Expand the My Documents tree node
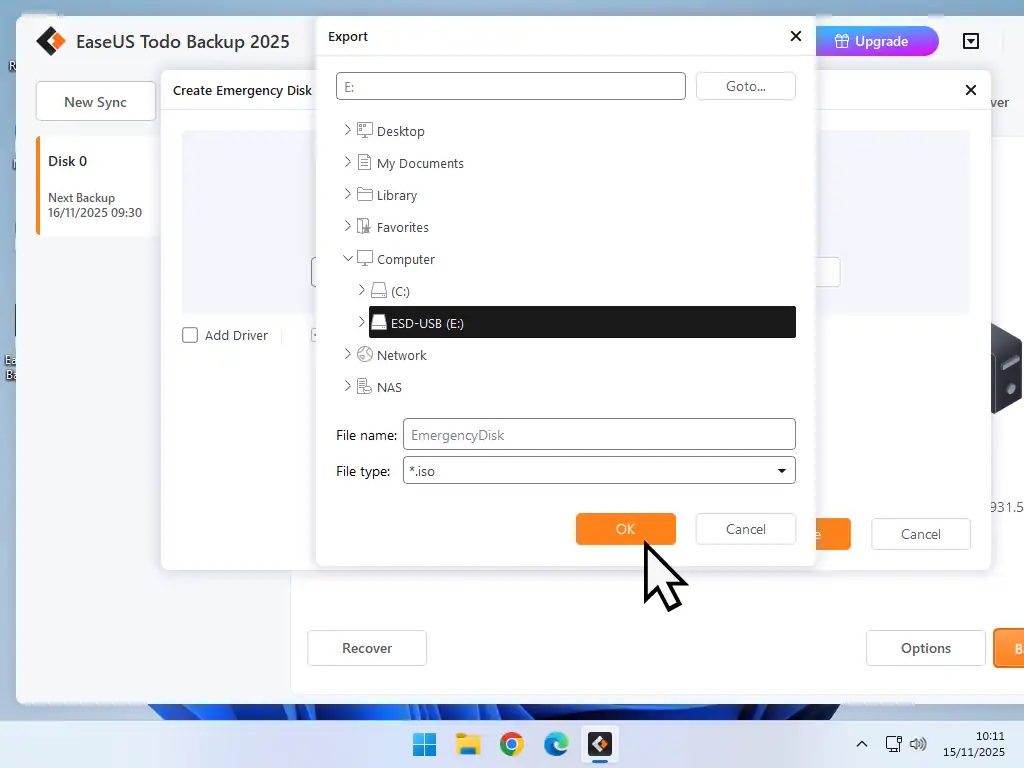The width and height of the screenshot is (1024, 768). 347,163
